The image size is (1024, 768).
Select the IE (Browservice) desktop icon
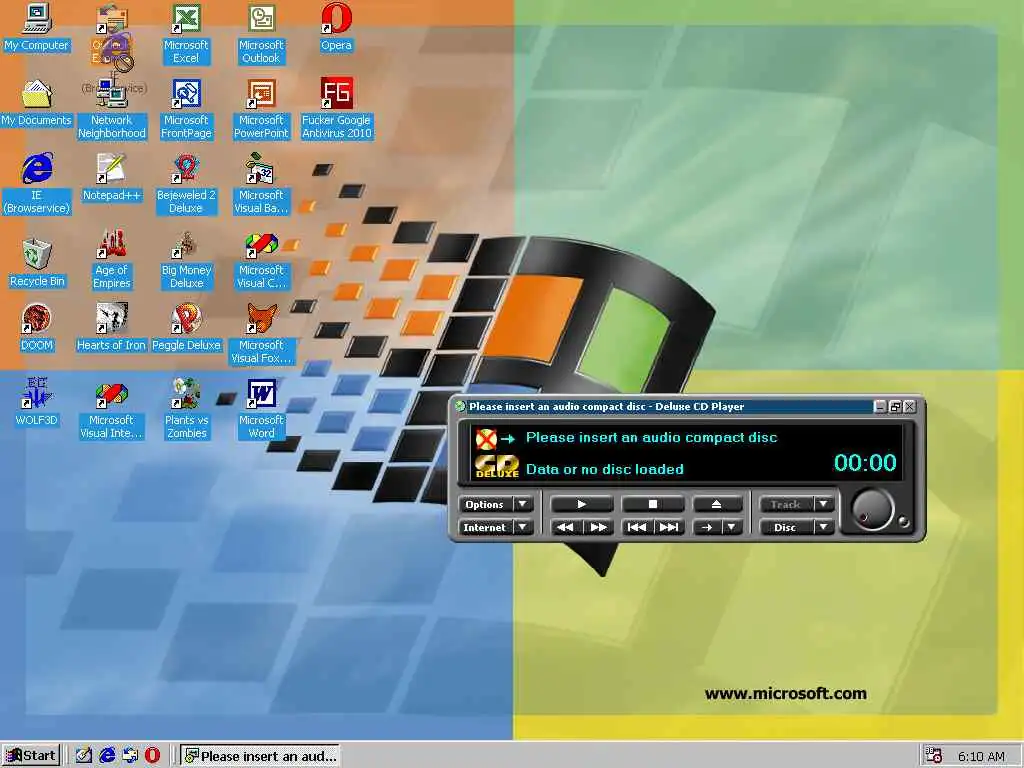pyautogui.click(x=37, y=184)
